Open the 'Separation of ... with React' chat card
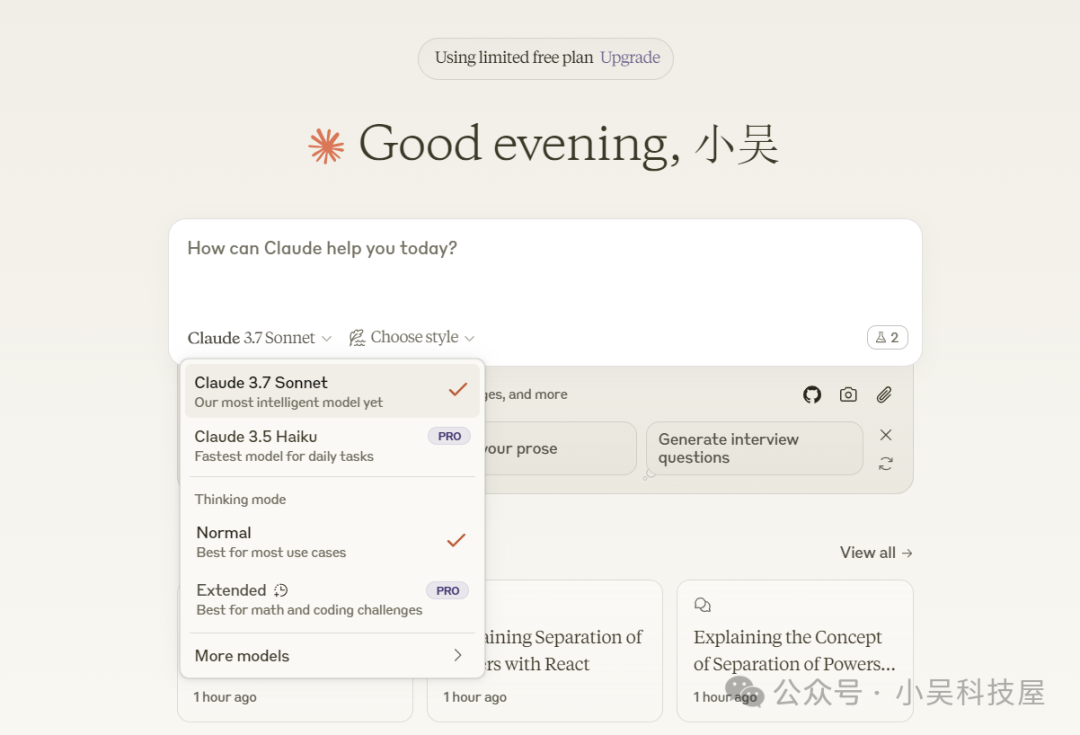 [544, 651]
